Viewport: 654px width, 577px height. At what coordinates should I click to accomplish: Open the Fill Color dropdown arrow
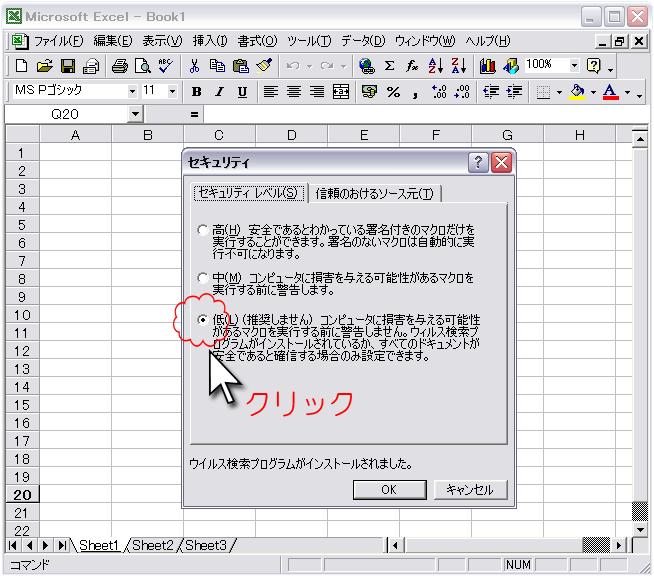tap(594, 92)
